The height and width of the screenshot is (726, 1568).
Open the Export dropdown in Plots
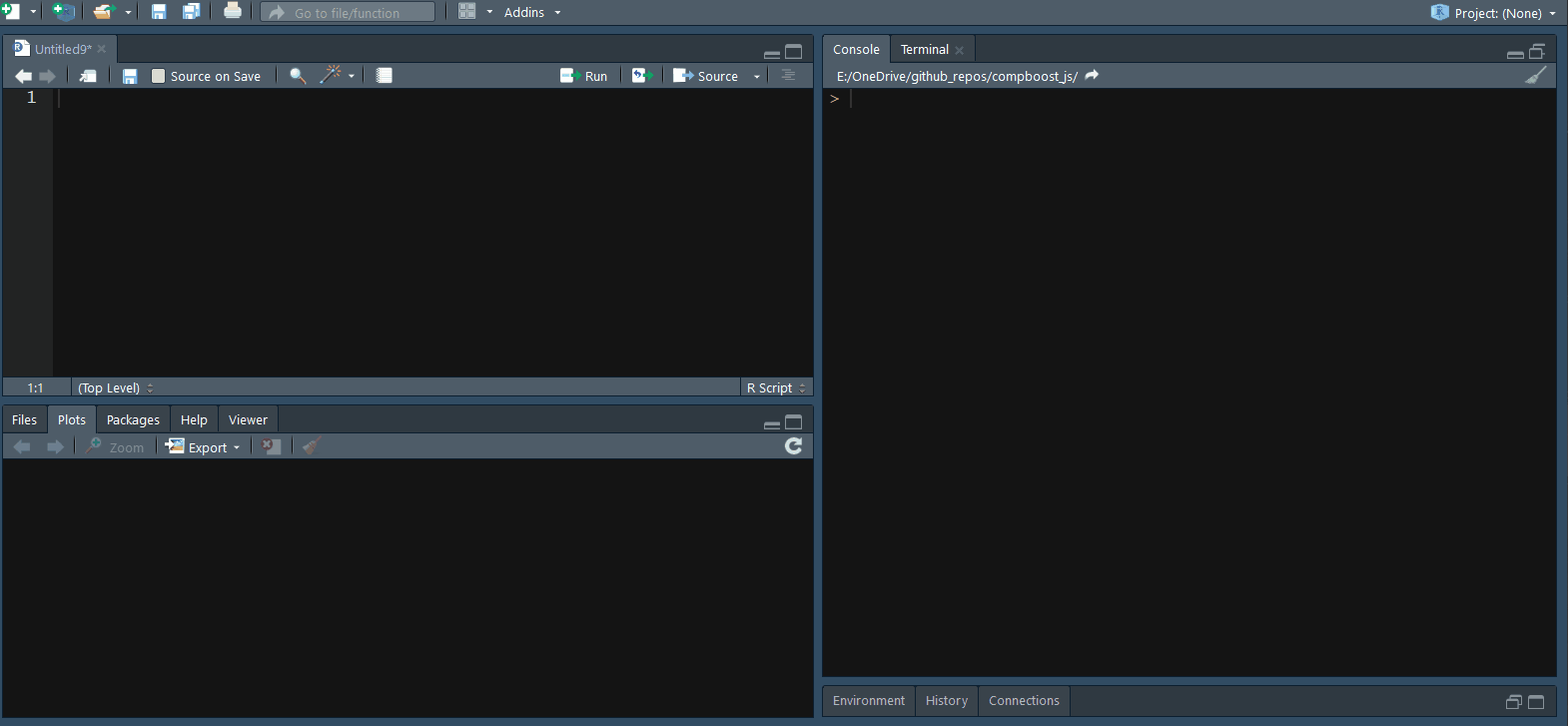[x=204, y=447]
